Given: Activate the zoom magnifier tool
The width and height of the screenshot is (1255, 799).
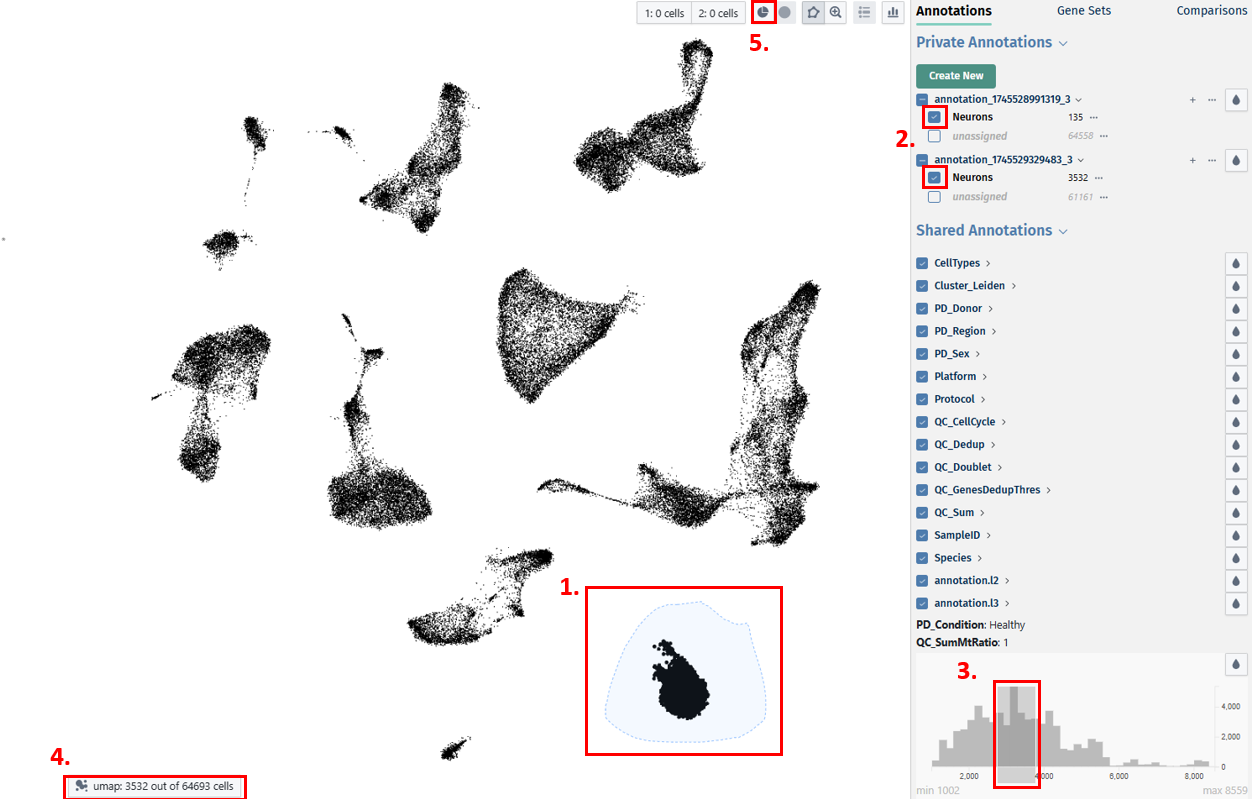Looking at the screenshot, I should (x=836, y=13).
